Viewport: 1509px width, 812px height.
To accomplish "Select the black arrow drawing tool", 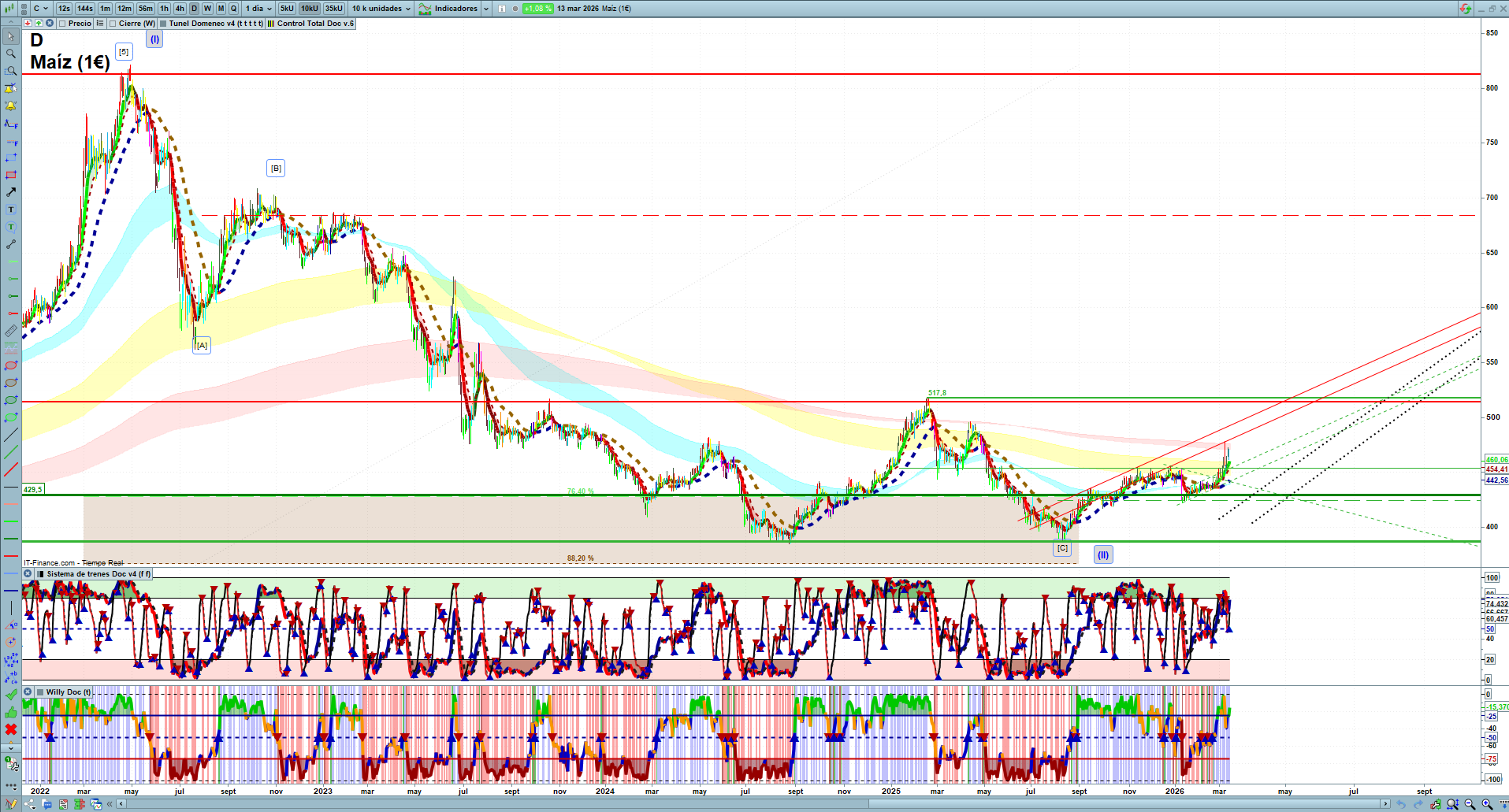I will click(11, 192).
